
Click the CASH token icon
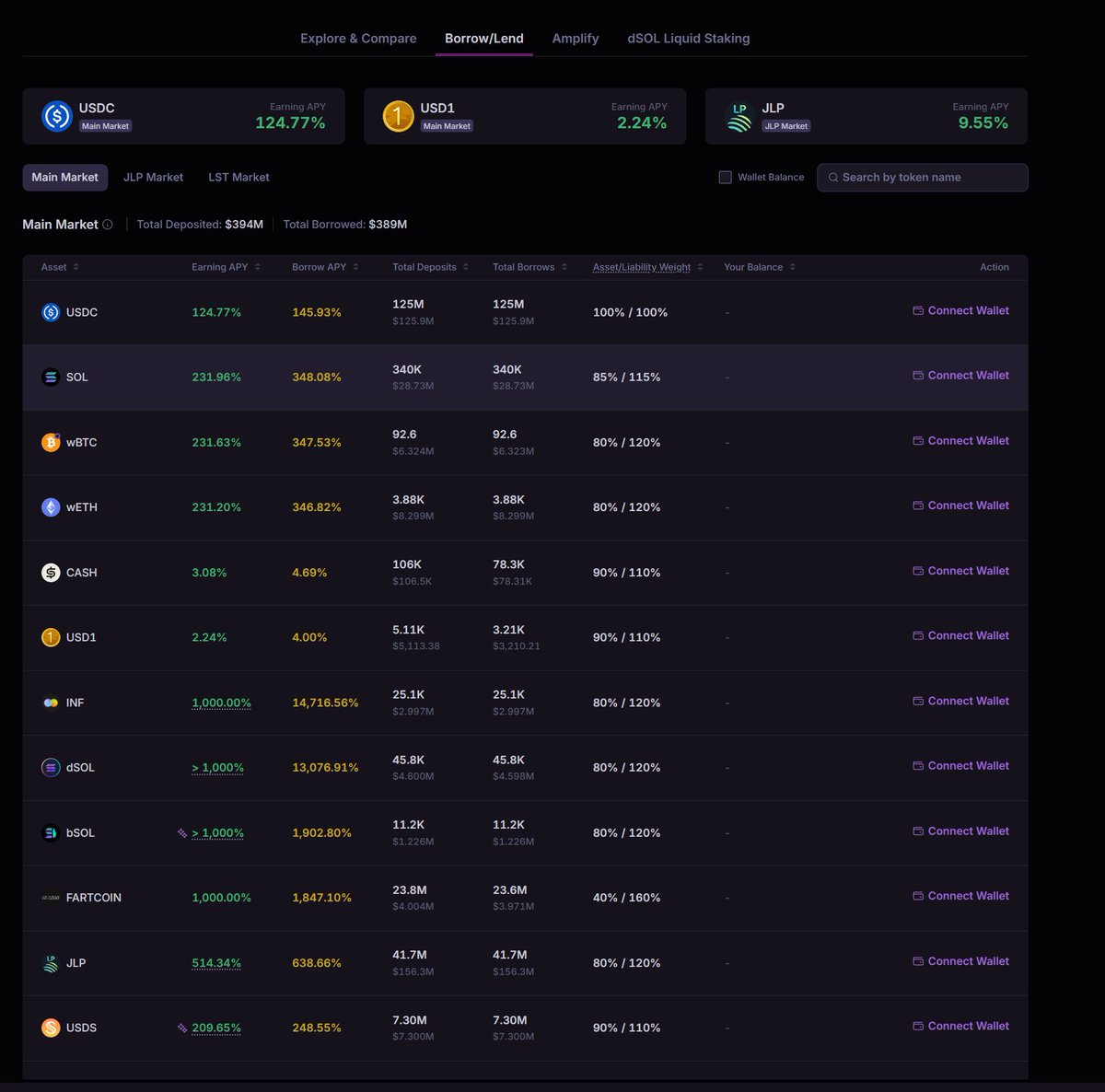51,572
